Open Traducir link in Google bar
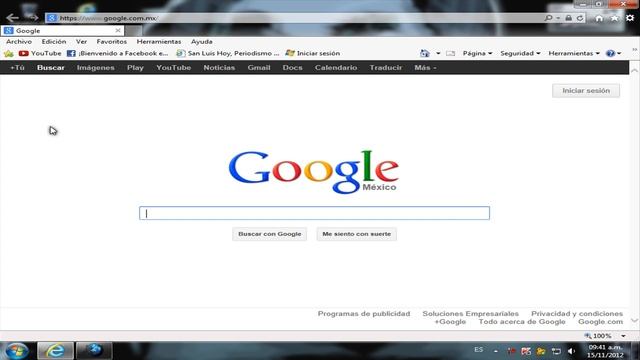 tap(386, 68)
